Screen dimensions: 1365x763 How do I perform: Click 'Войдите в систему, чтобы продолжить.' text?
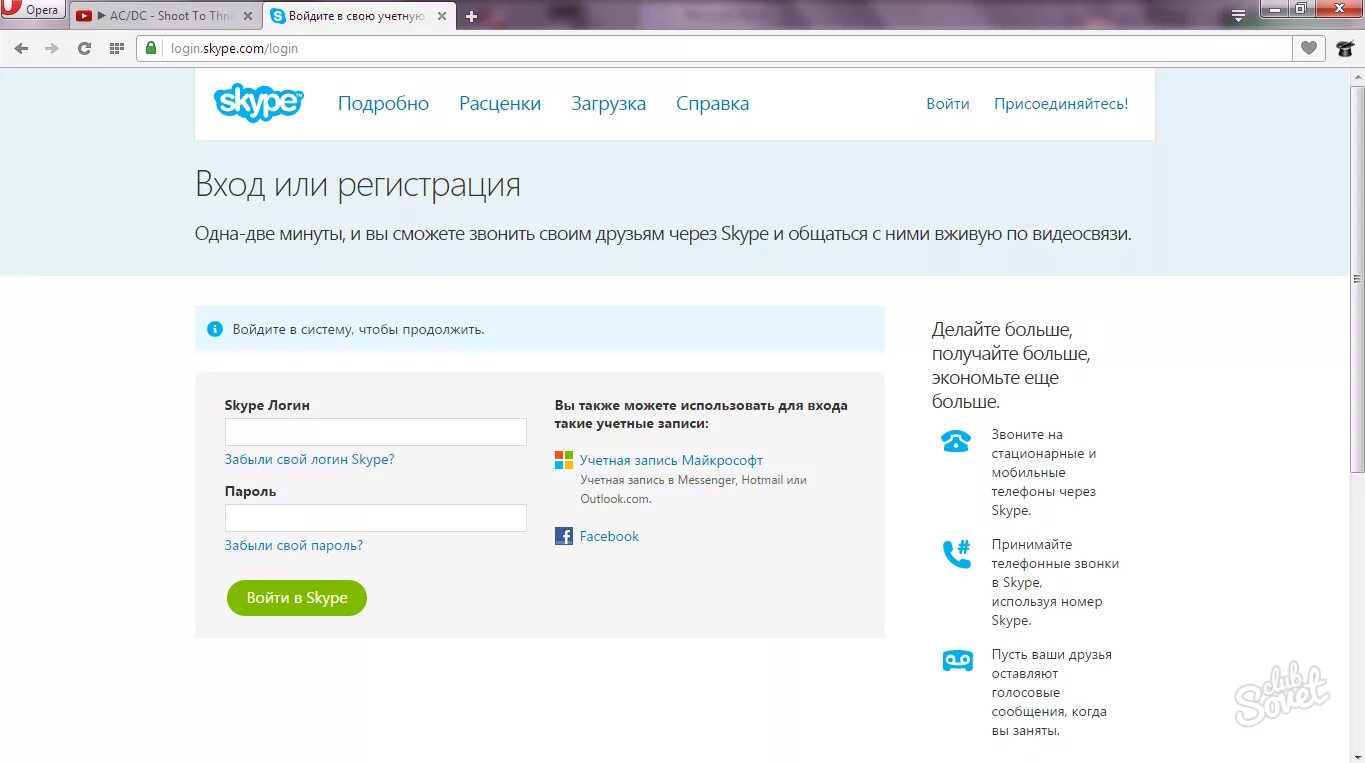tap(358, 329)
